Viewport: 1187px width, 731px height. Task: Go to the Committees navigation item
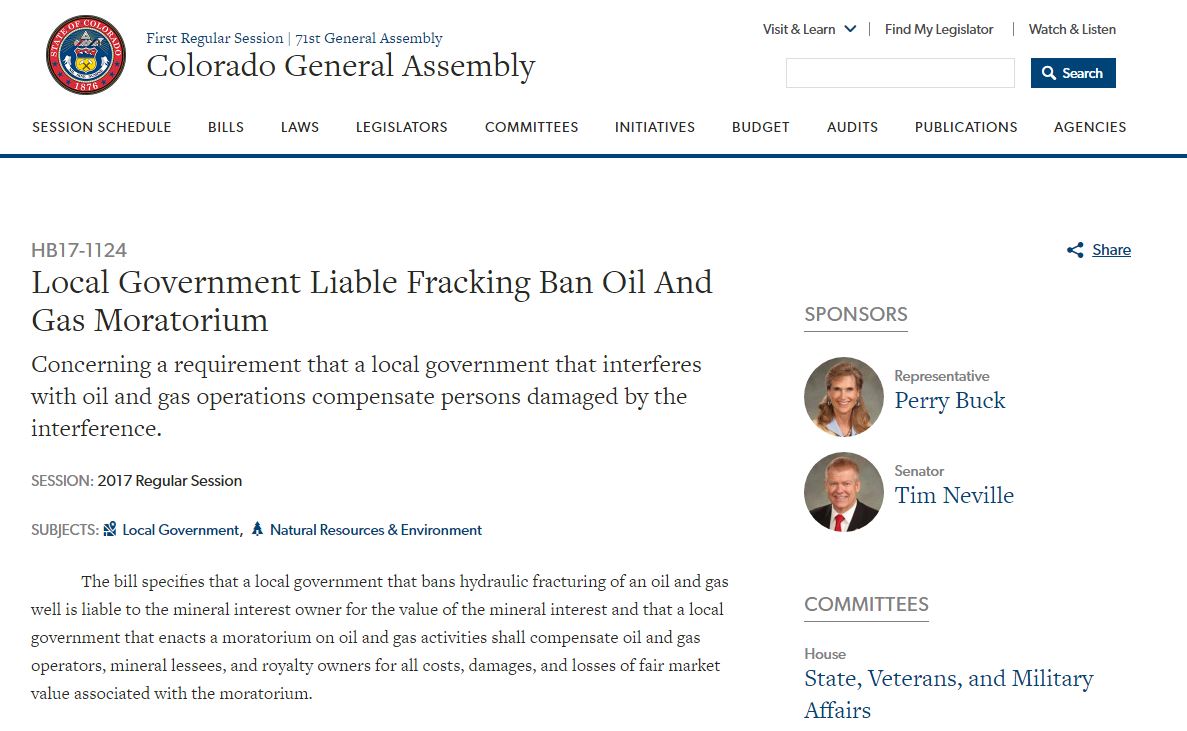[x=532, y=127]
